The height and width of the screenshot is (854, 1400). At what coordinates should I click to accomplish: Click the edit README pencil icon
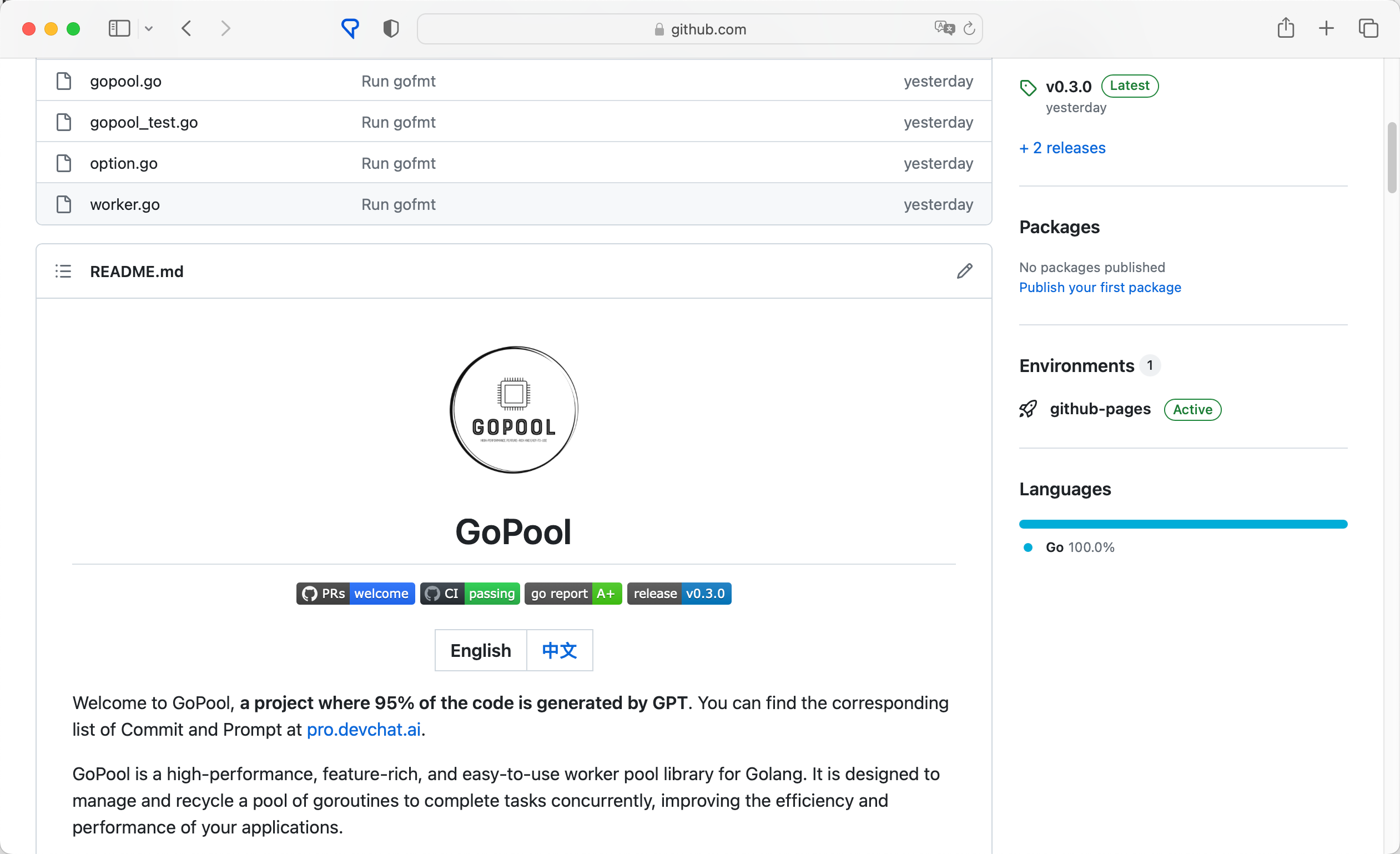[x=963, y=271]
